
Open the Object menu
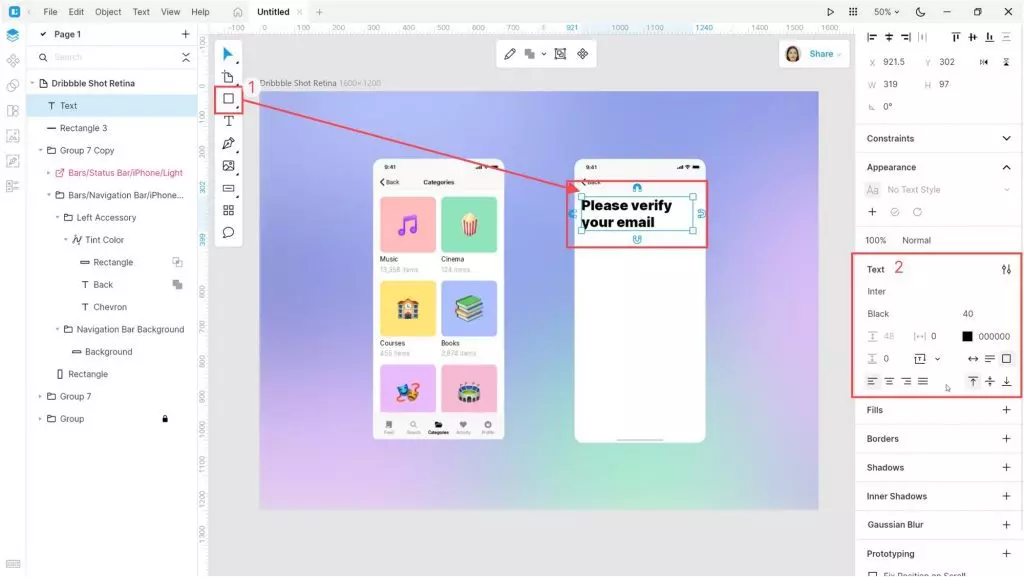coord(108,12)
